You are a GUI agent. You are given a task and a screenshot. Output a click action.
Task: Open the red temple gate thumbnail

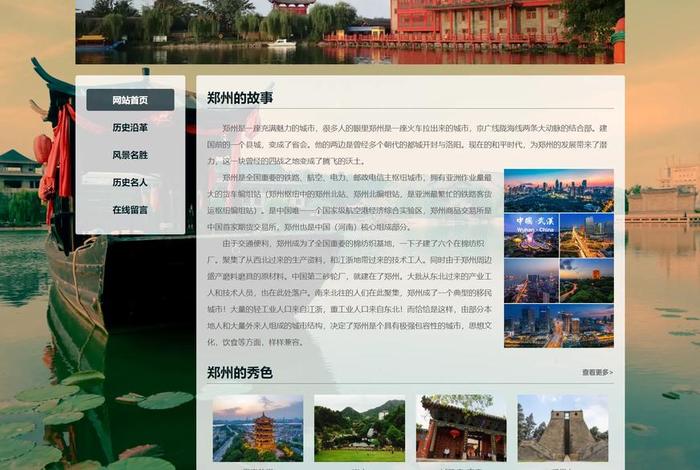pos(461,428)
